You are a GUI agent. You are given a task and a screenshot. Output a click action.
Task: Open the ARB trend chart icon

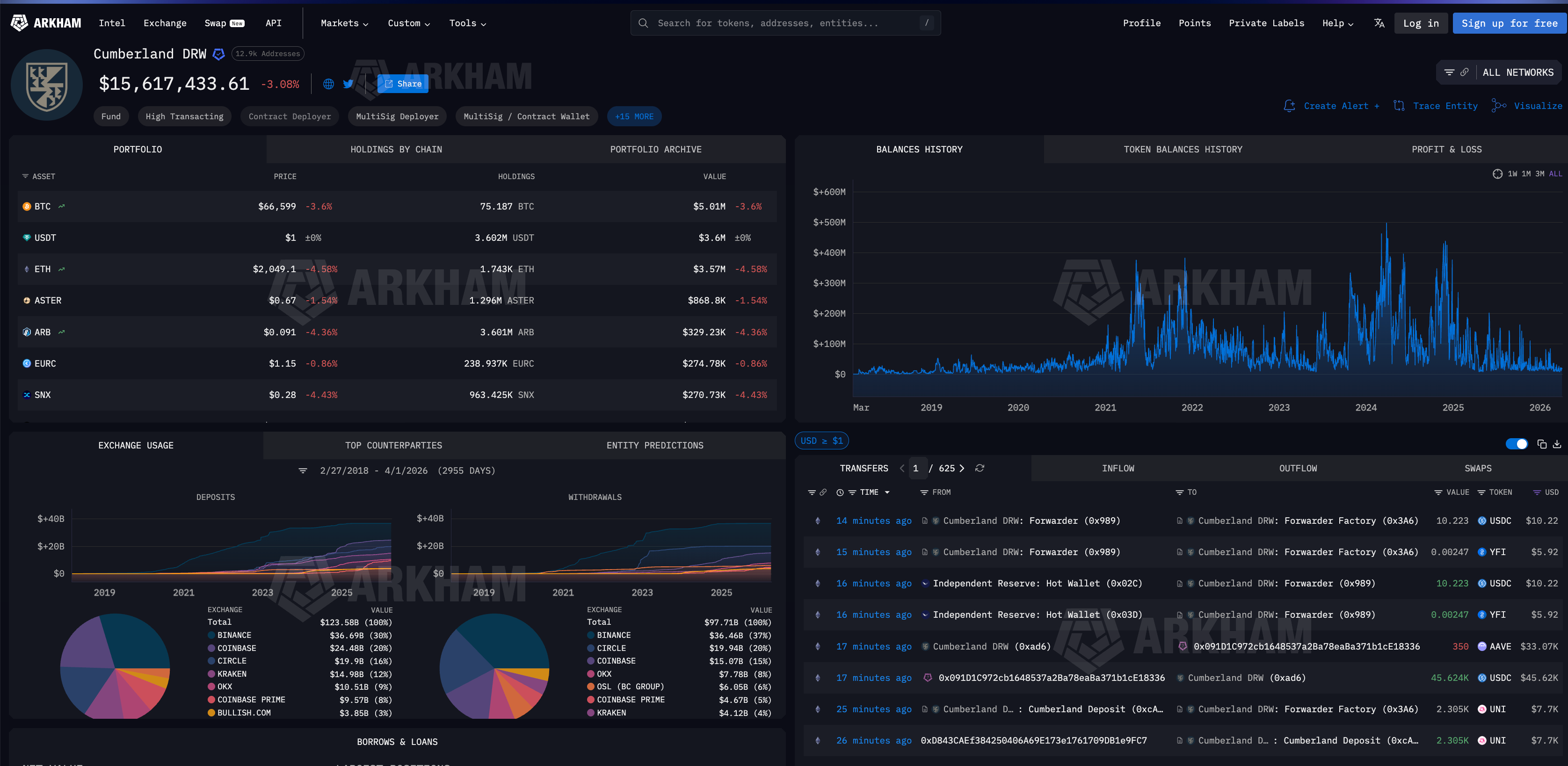click(x=61, y=332)
